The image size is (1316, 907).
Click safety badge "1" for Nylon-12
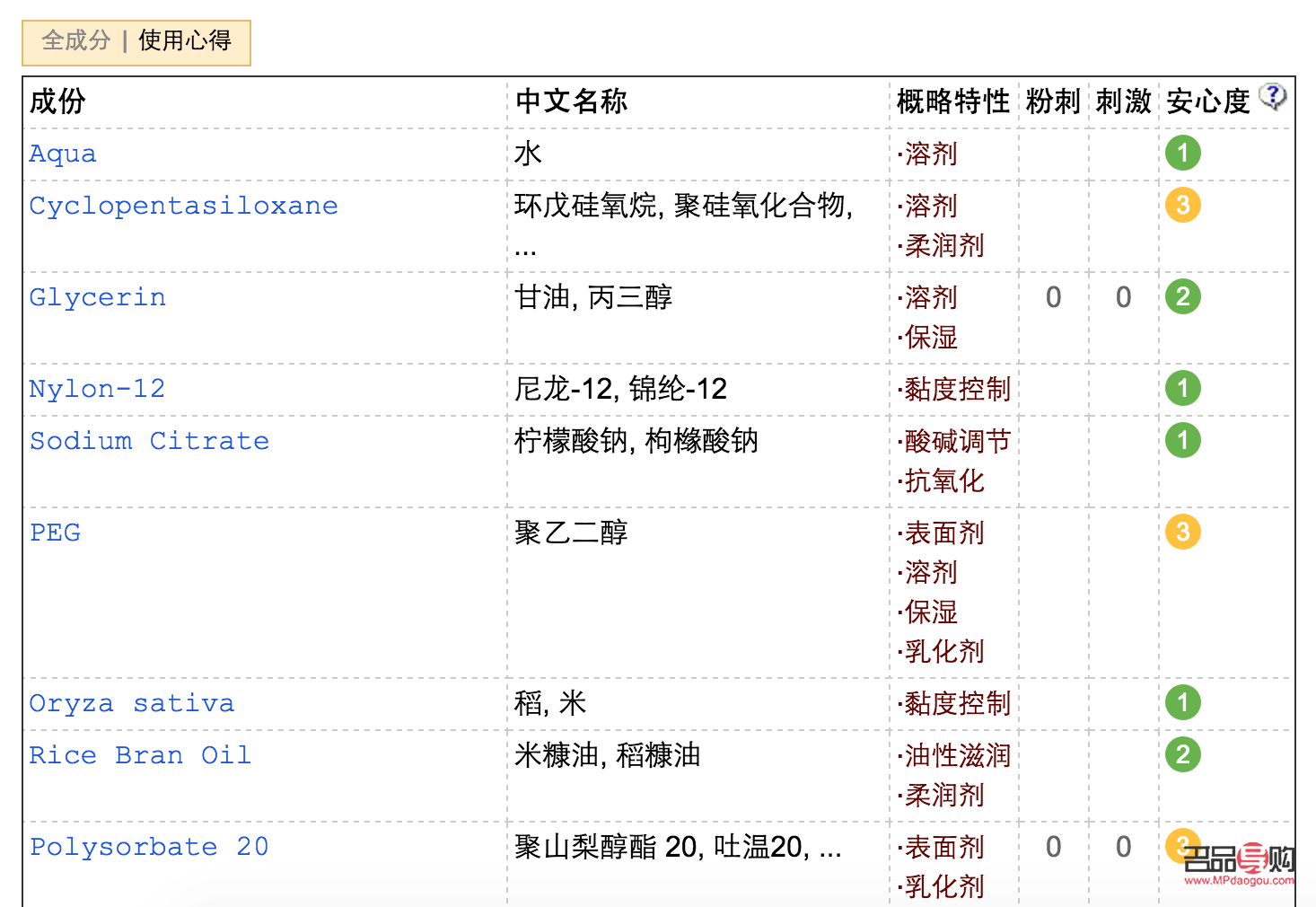[x=1182, y=388]
